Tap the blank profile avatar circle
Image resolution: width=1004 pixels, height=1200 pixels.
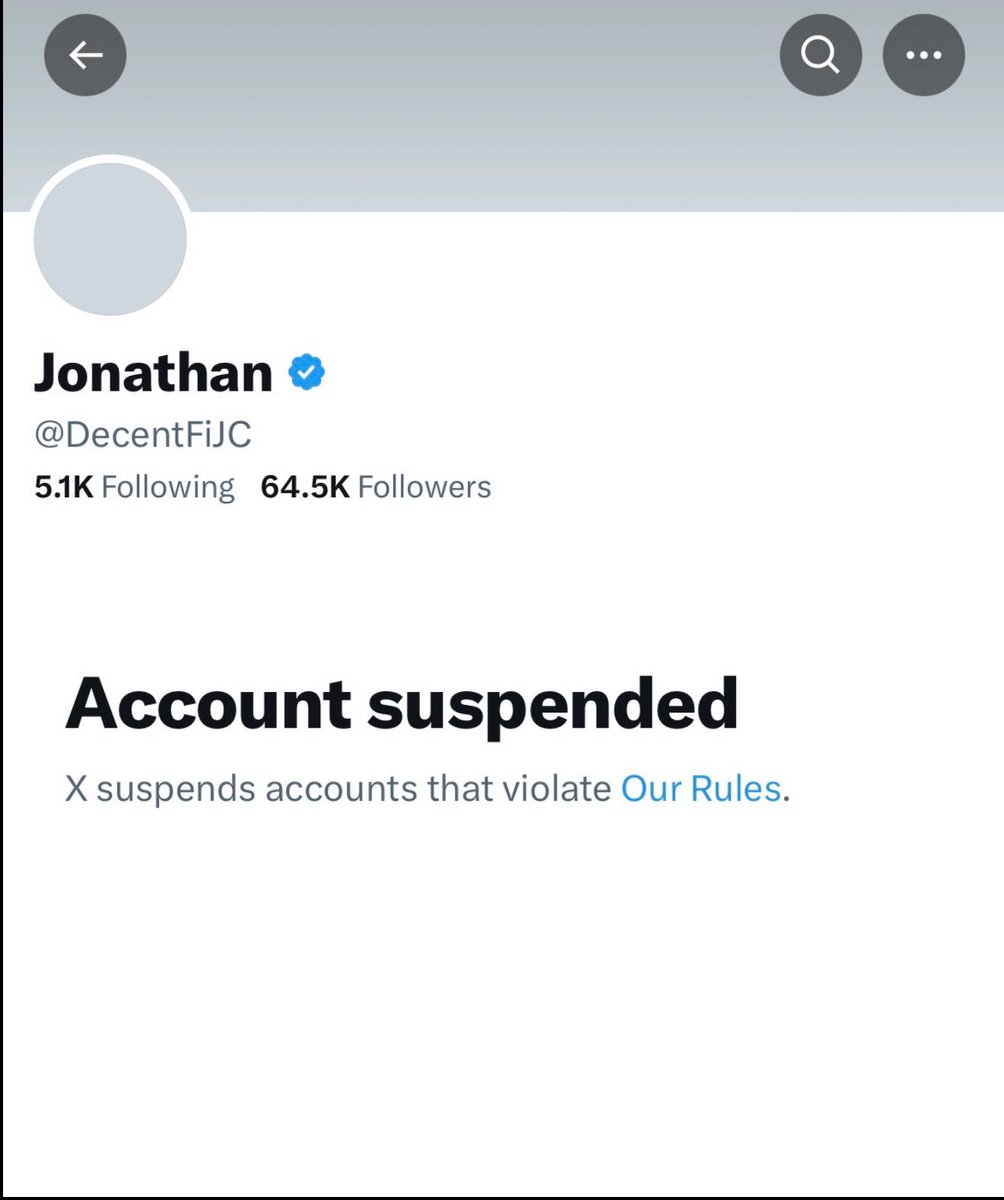click(110, 239)
